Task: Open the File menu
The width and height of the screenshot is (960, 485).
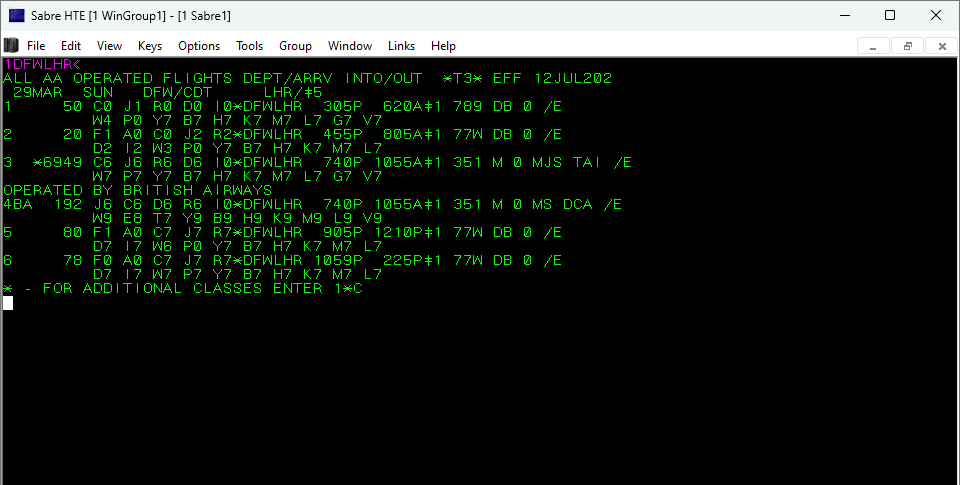Action: 36,46
